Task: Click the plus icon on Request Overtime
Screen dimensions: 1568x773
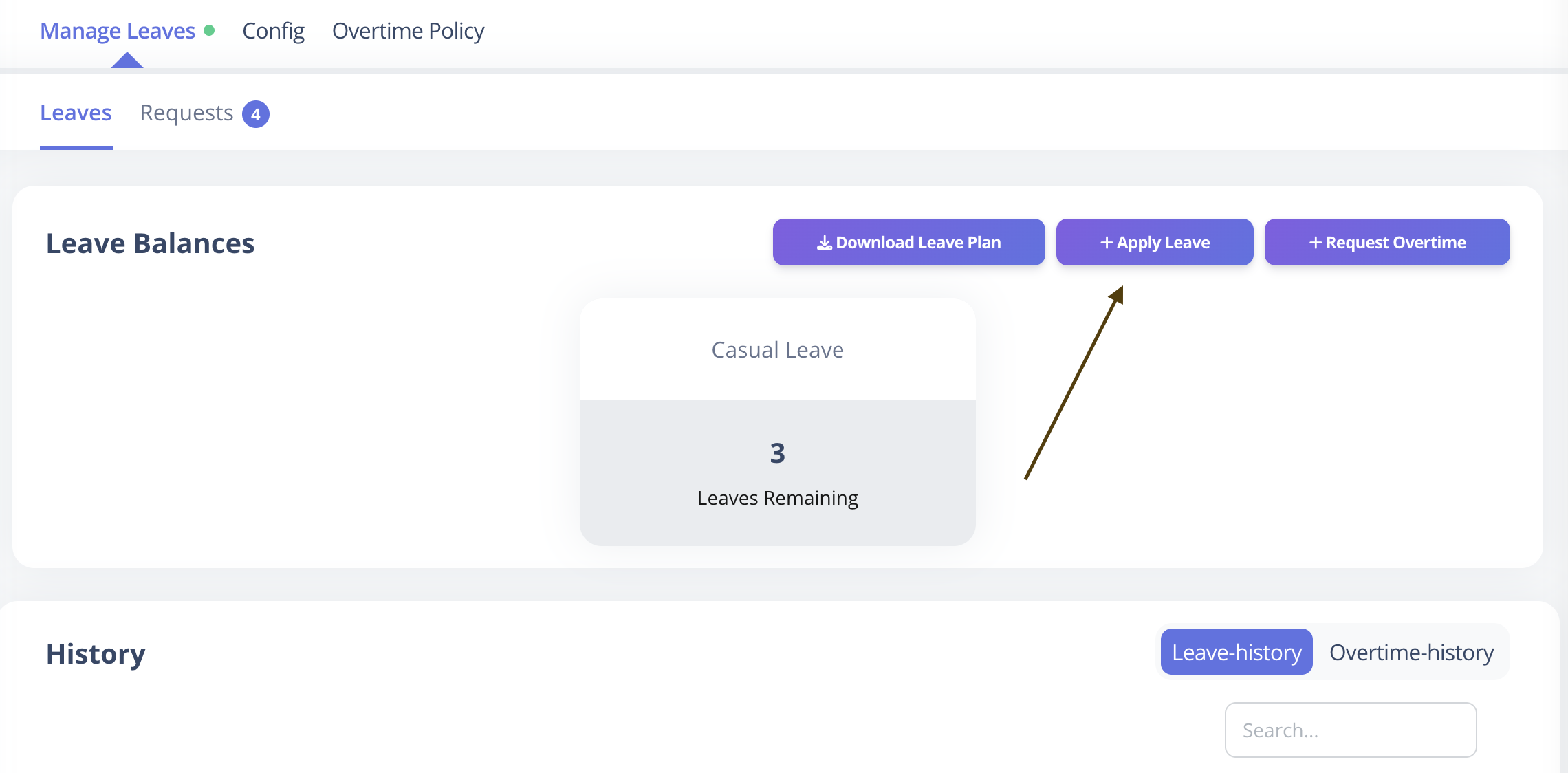Action: click(1316, 243)
